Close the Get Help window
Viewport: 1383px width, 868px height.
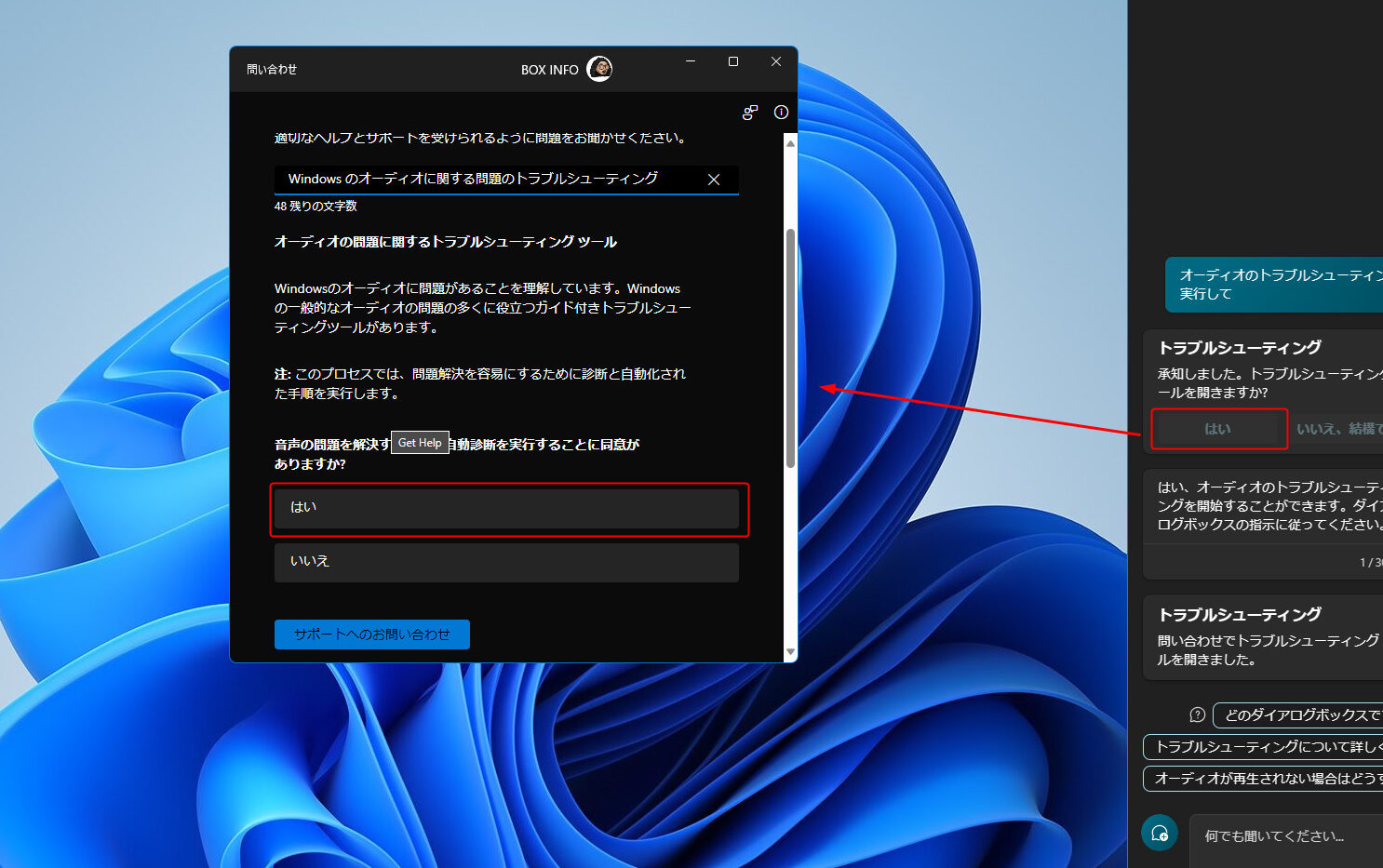(776, 61)
